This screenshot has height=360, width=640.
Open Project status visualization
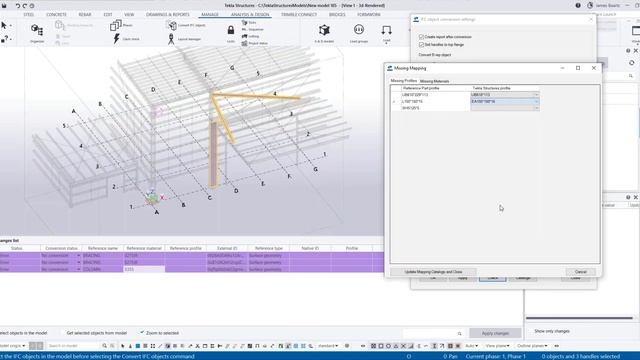click(255, 43)
